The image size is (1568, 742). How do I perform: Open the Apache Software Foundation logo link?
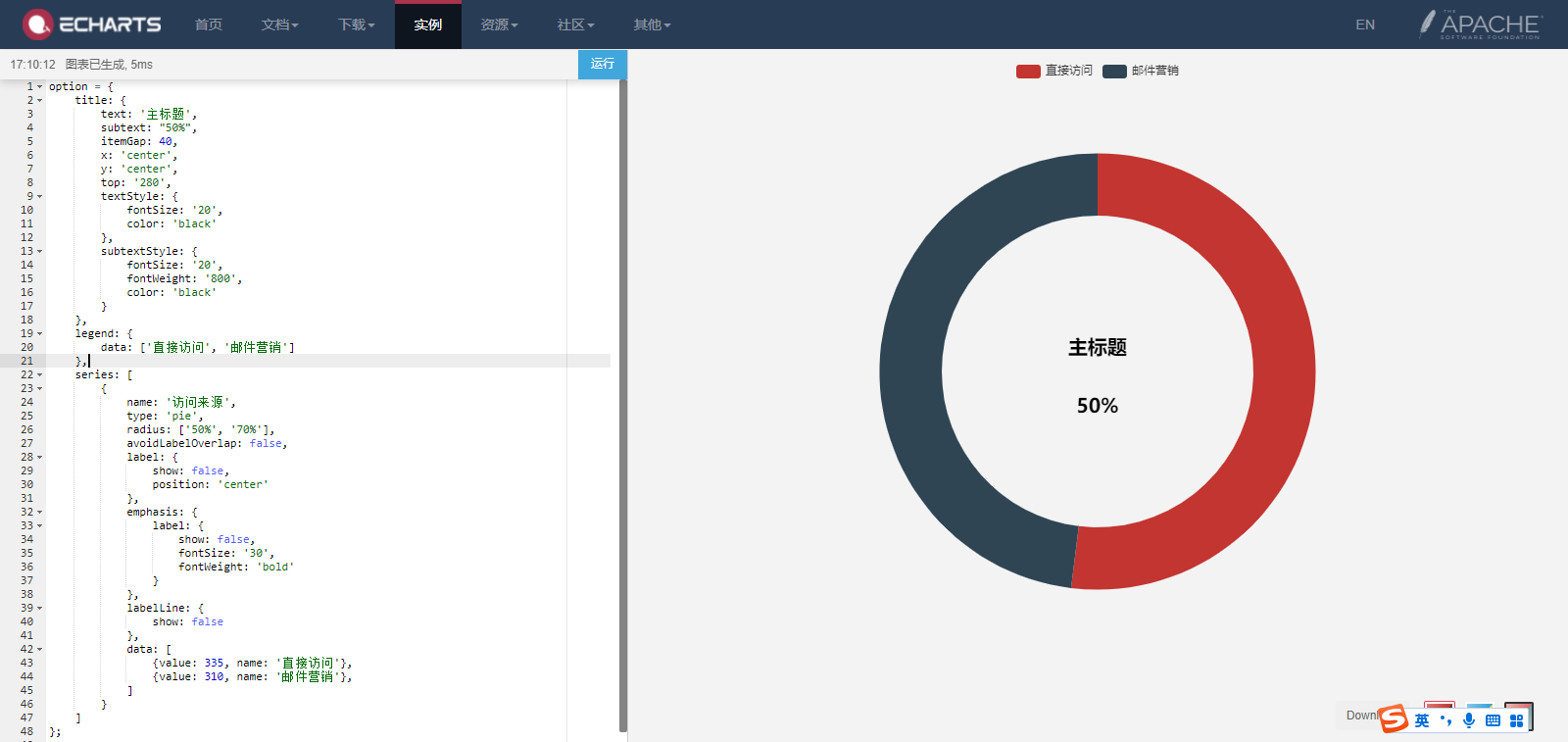1480,25
